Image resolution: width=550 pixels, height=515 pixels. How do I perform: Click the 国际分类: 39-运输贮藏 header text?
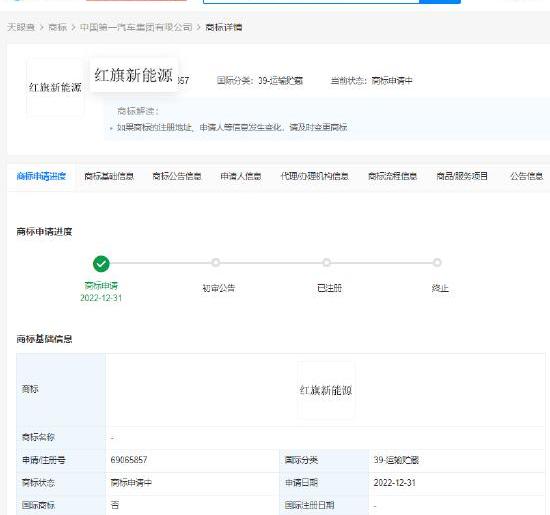pyautogui.click(x=260, y=81)
